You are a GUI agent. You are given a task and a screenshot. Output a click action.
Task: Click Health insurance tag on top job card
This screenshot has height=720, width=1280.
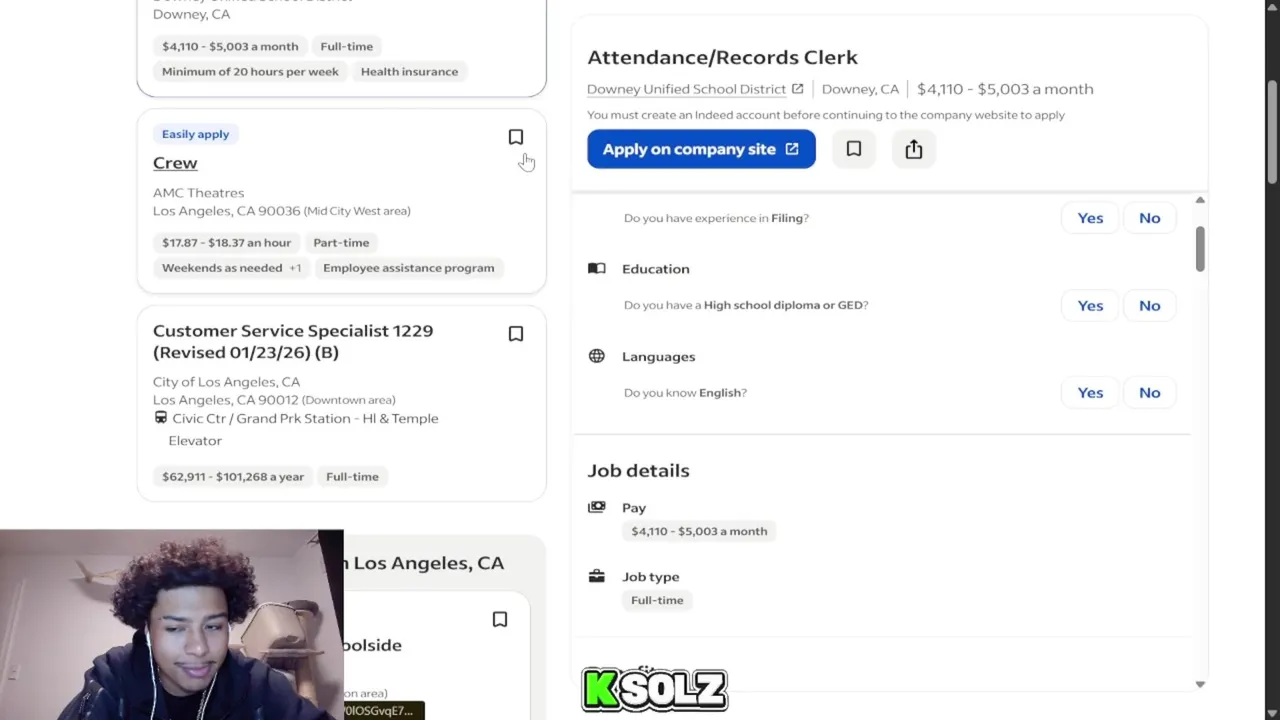409,72
